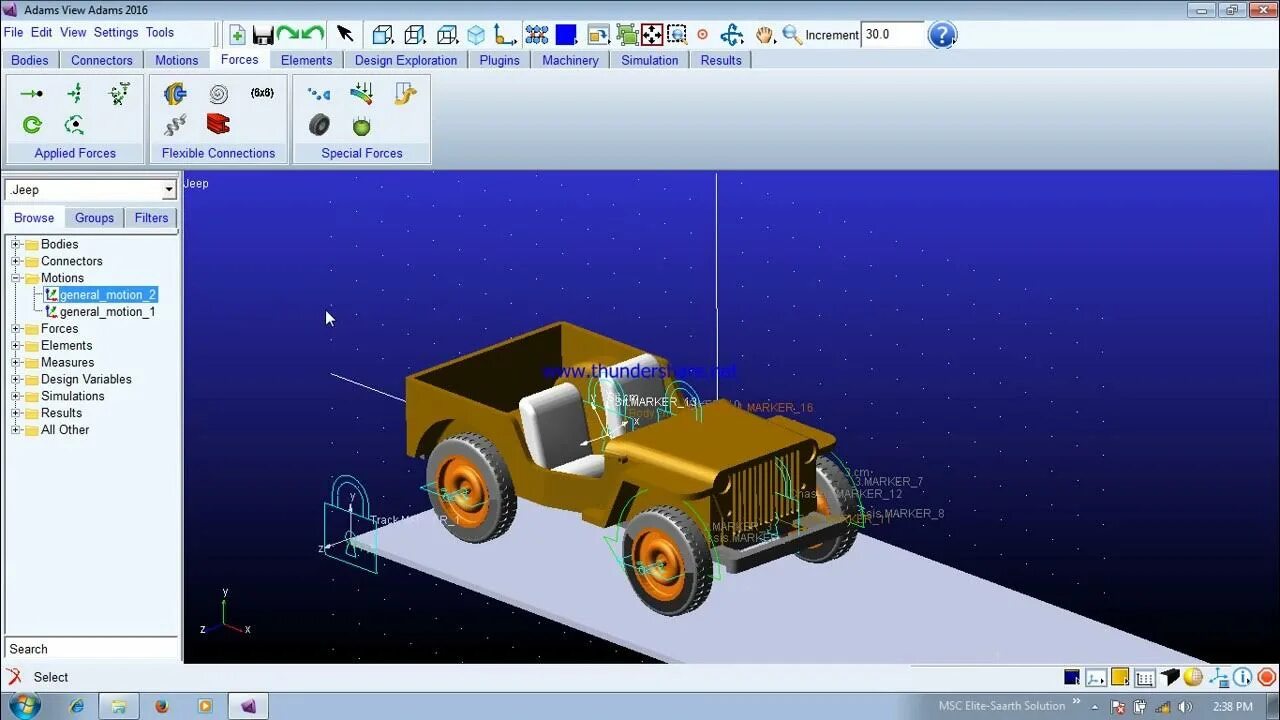The image size is (1280, 720).
Task: Click the Increment value field
Action: [x=892, y=34]
